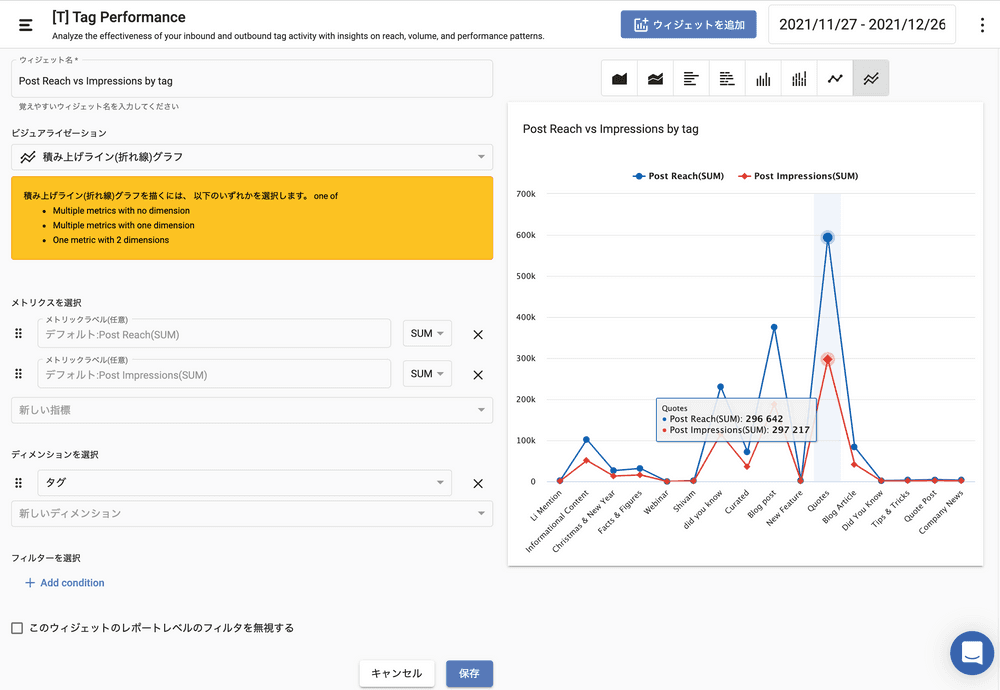Open the visualization type dropdown

[252, 157]
